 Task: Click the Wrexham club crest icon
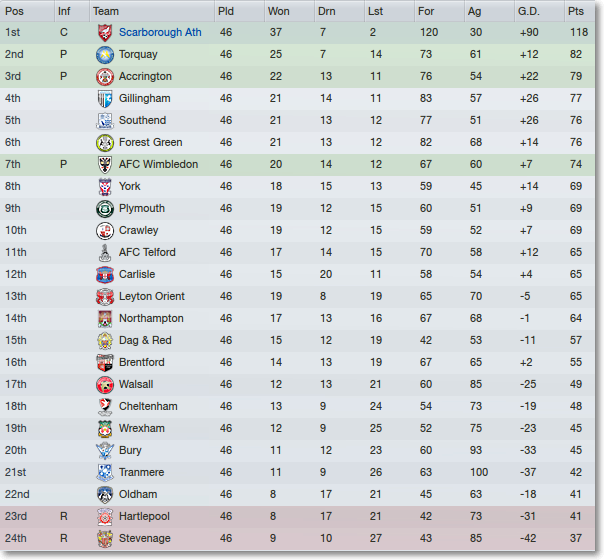click(105, 428)
